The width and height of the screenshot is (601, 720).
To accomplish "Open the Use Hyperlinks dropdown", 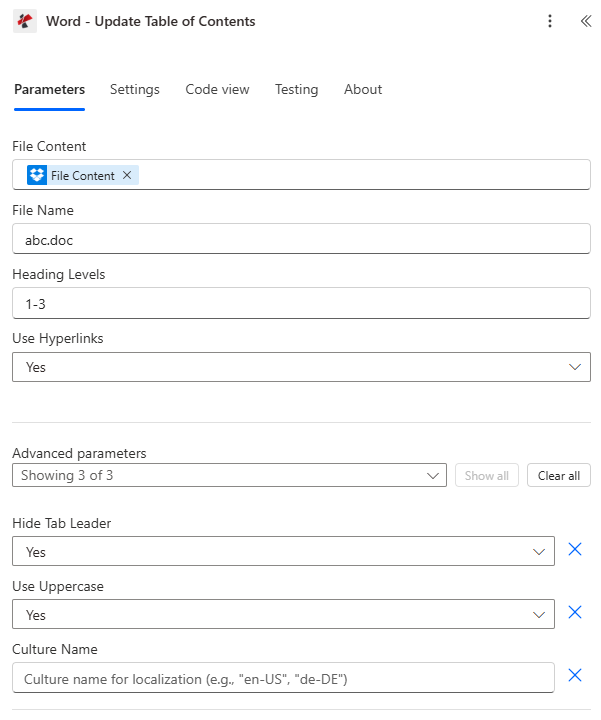I will tap(301, 367).
